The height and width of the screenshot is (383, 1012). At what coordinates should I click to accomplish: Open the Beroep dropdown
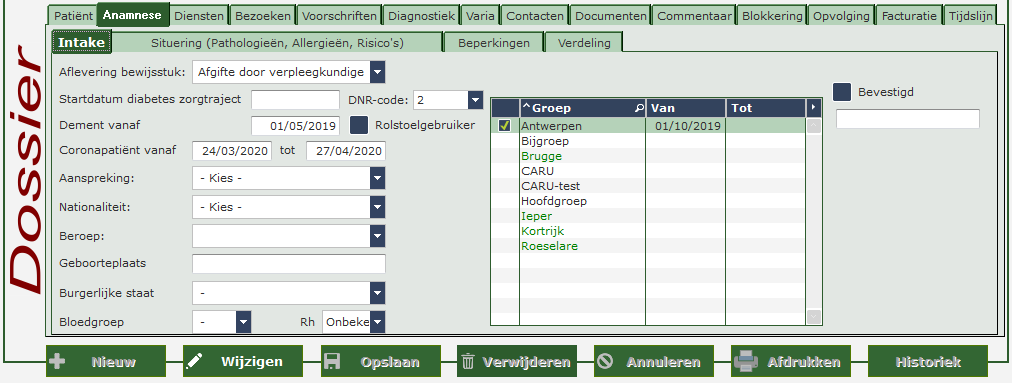click(378, 236)
